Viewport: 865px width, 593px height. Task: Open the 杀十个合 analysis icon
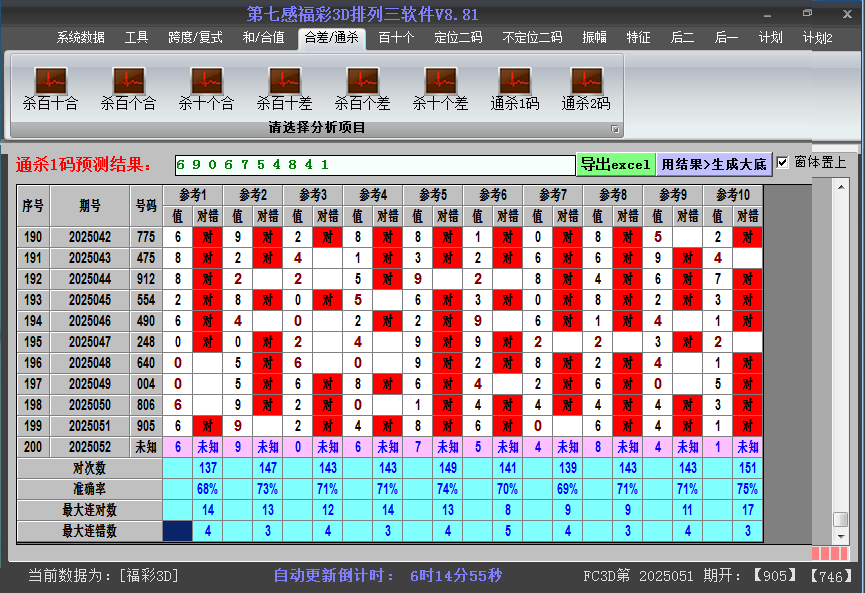(x=206, y=89)
